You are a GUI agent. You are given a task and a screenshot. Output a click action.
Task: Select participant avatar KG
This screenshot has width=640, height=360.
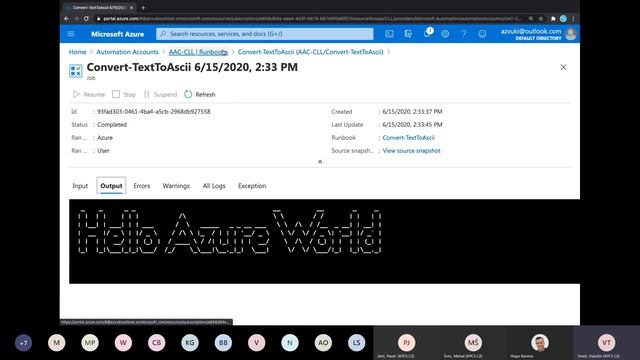click(190, 343)
